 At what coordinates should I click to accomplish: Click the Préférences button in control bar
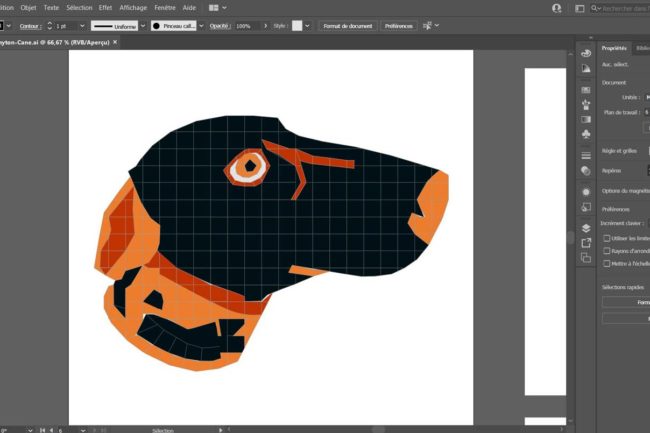pos(400,25)
